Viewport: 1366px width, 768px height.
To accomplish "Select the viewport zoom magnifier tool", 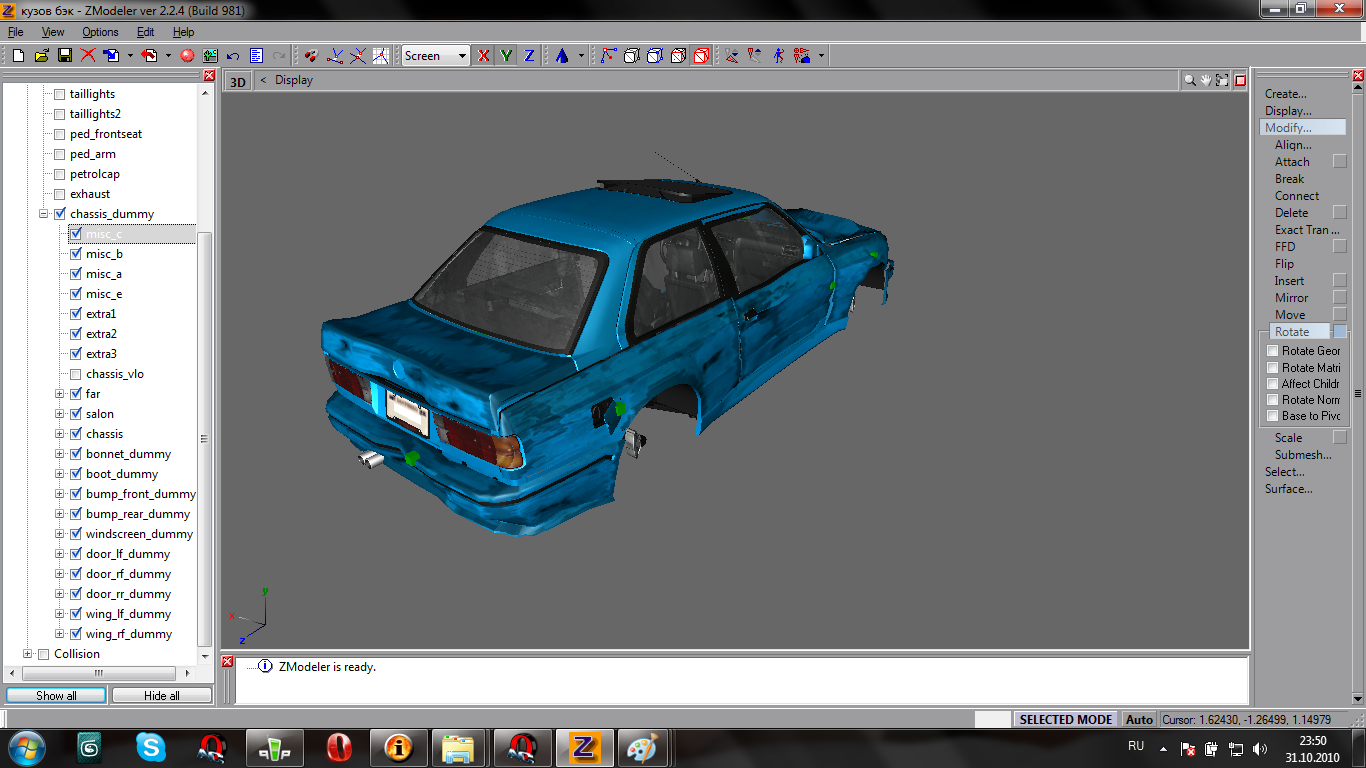I will click(x=1190, y=81).
